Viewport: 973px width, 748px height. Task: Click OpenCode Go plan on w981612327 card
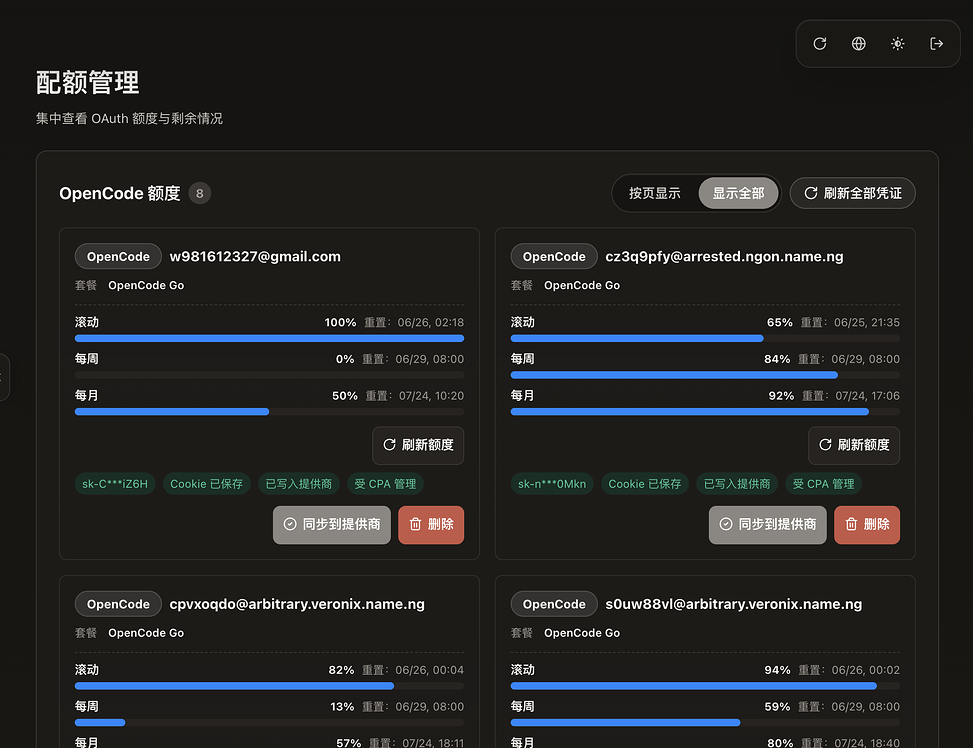[146, 285]
